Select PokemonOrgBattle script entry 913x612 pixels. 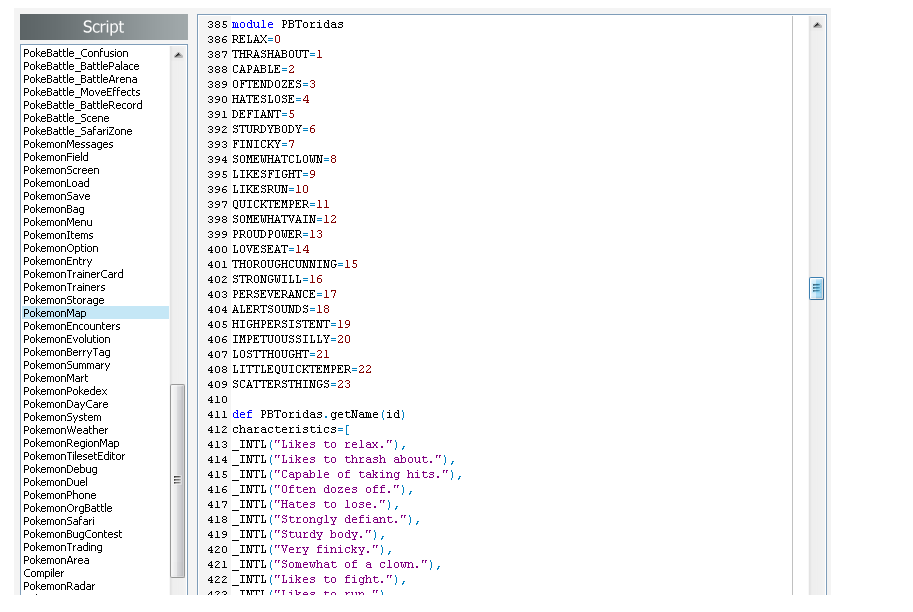point(68,508)
